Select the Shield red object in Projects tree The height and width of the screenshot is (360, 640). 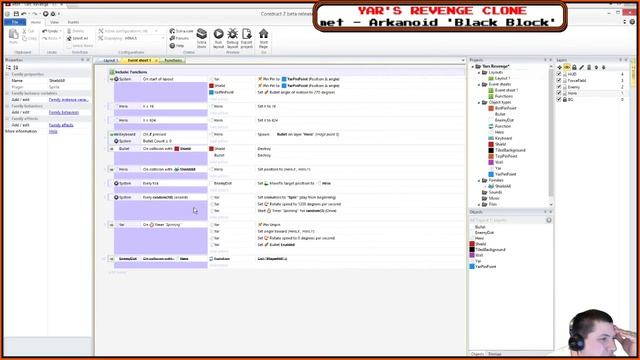[498, 144]
